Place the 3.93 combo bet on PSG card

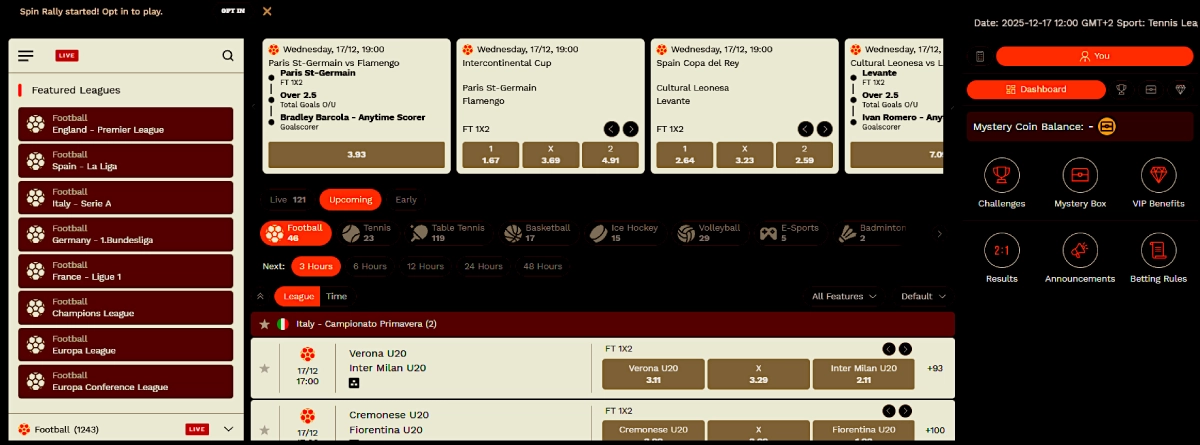click(x=357, y=154)
